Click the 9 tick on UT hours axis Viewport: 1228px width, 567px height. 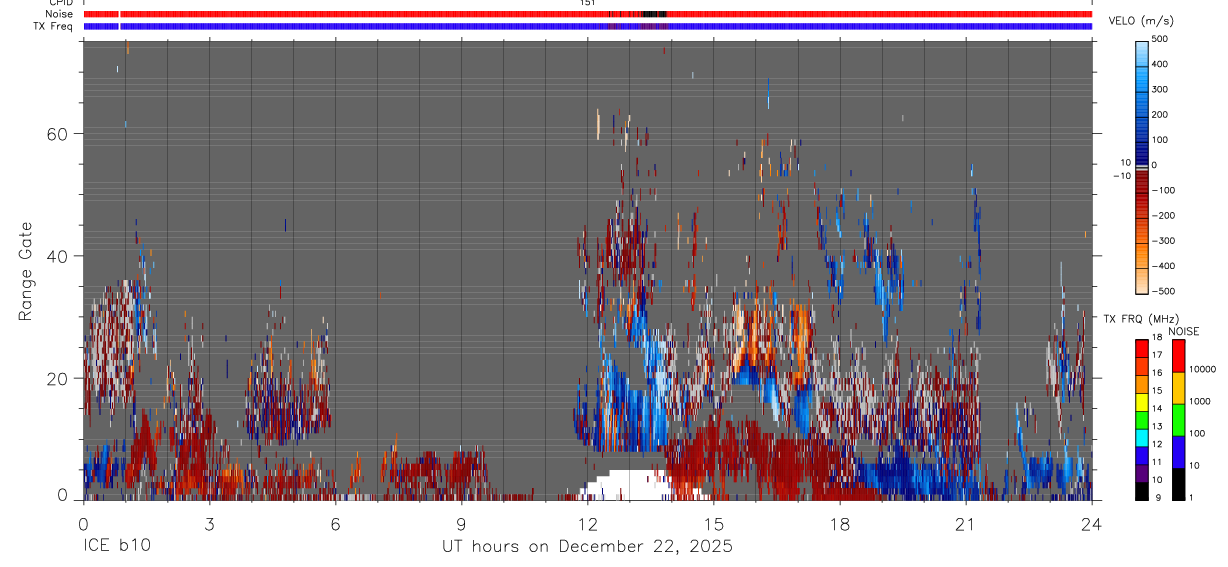(461, 523)
